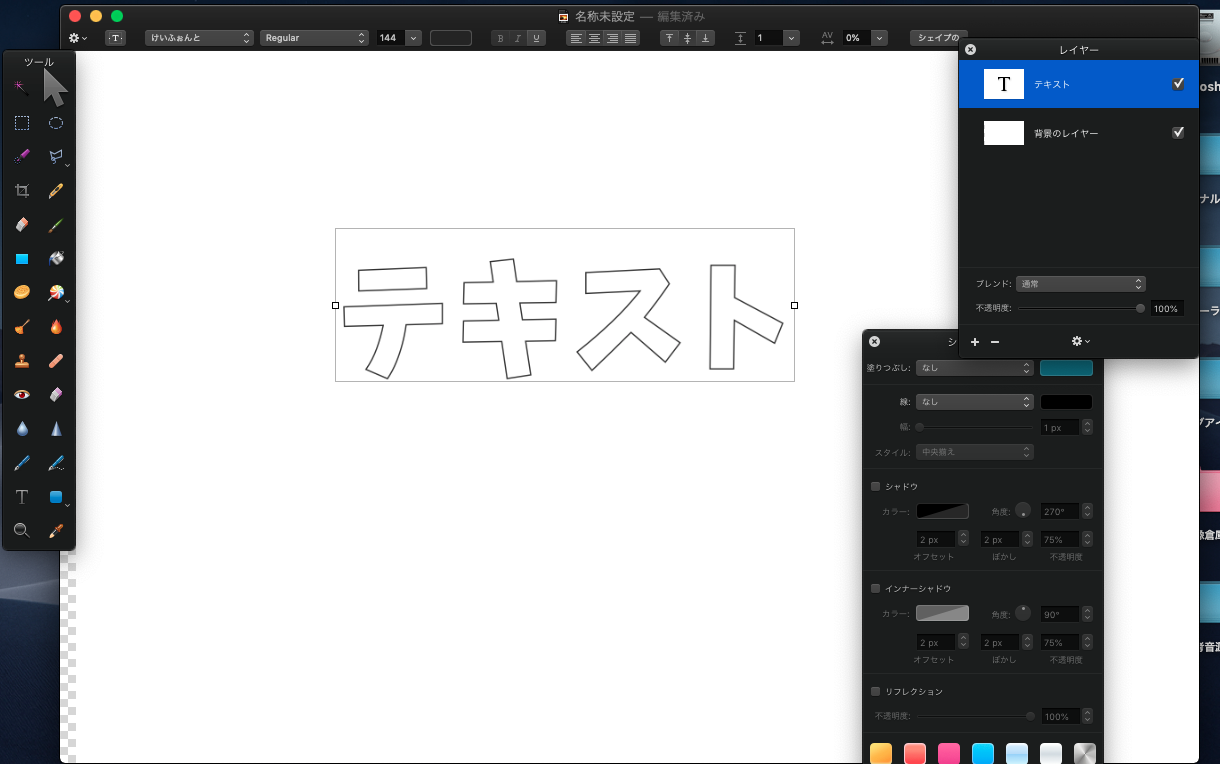Select the magic wand tool

pyautogui.click(x=20, y=87)
